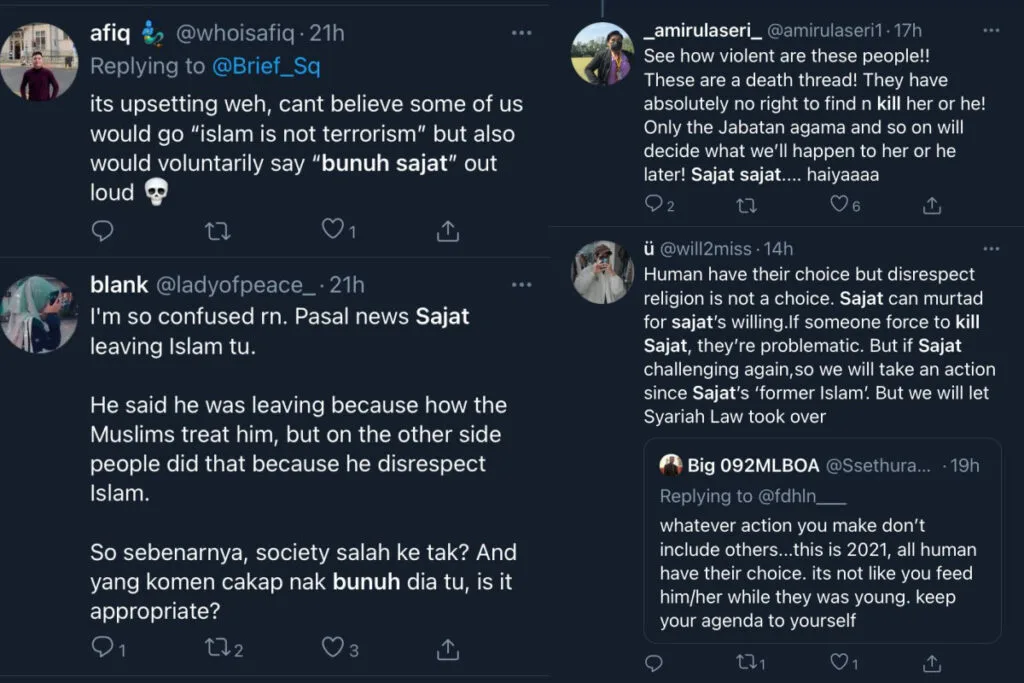
Task: Share ladyofpeace_'s tweet
Action: click(x=448, y=648)
